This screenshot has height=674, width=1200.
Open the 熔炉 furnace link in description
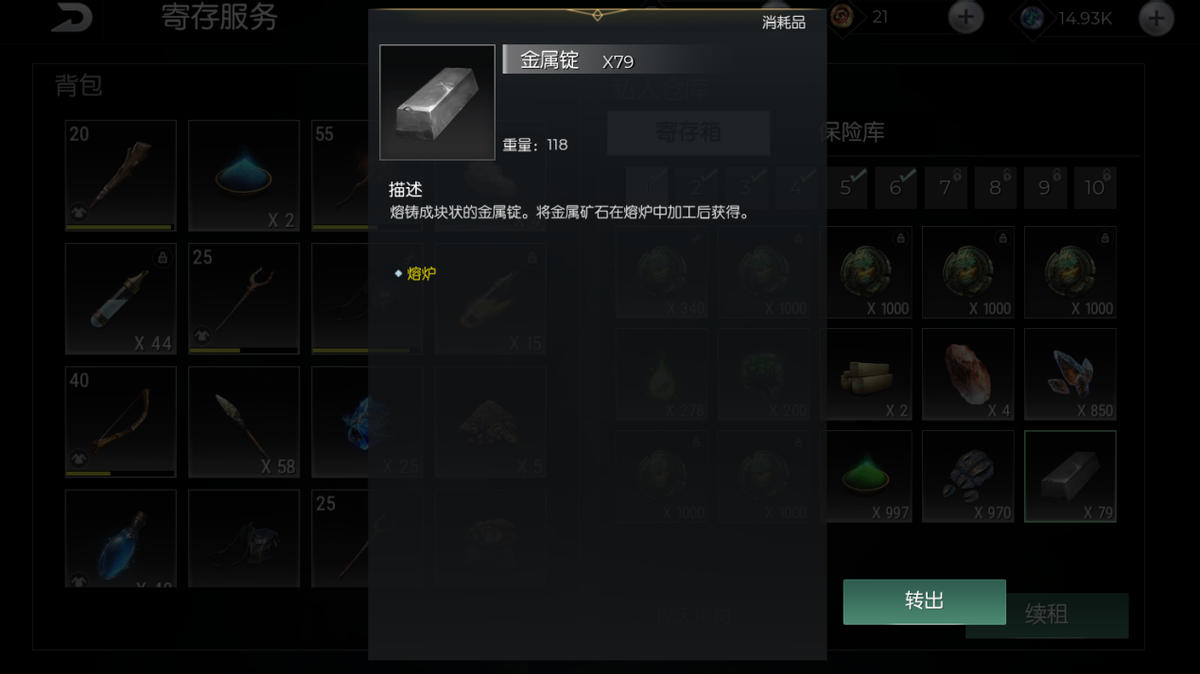click(x=421, y=273)
